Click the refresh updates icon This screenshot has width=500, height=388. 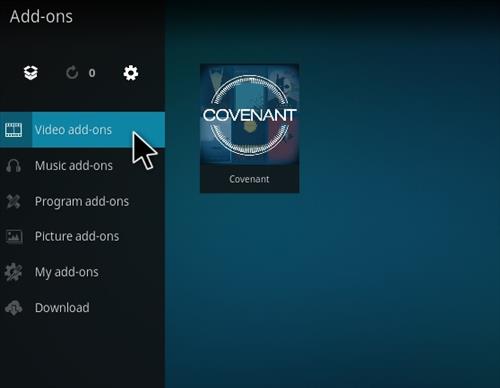[72, 73]
